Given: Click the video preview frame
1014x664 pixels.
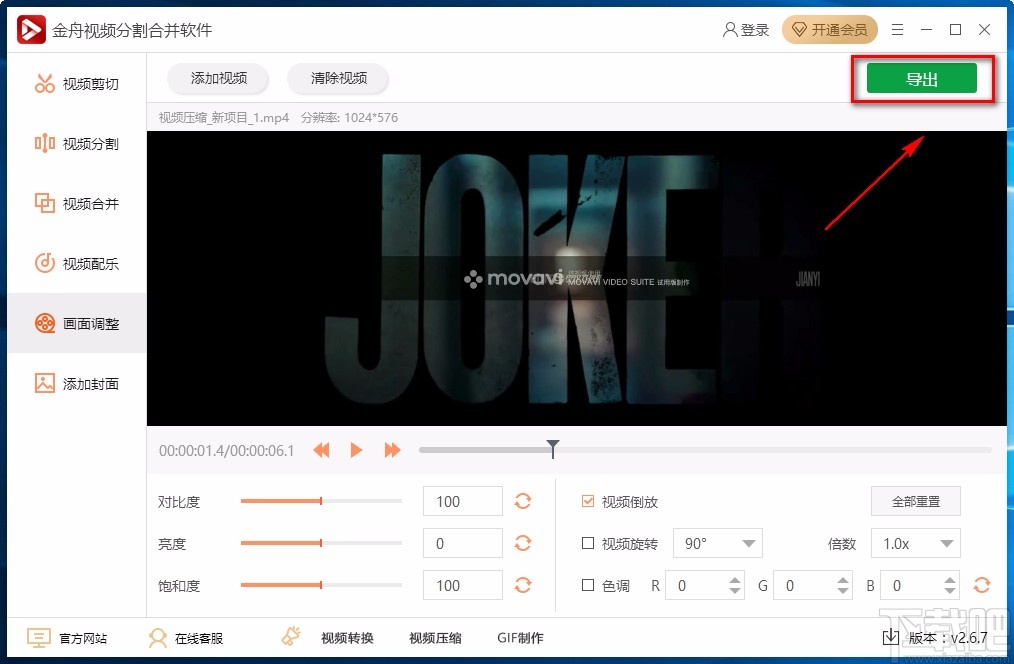Looking at the screenshot, I should (576, 278).
